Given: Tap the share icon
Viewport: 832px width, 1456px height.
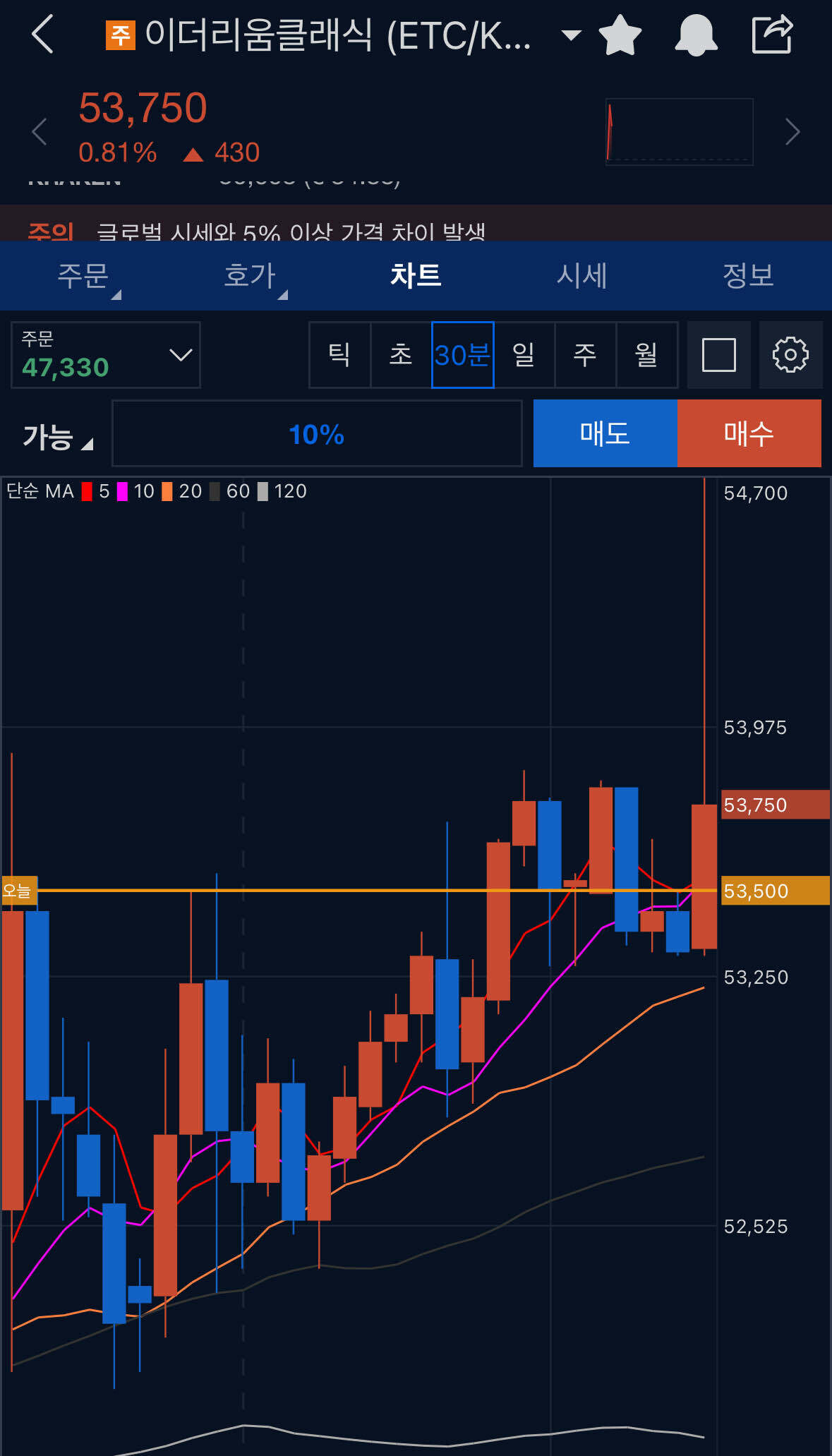Looking at the screenshot, I should pos(772,35).
